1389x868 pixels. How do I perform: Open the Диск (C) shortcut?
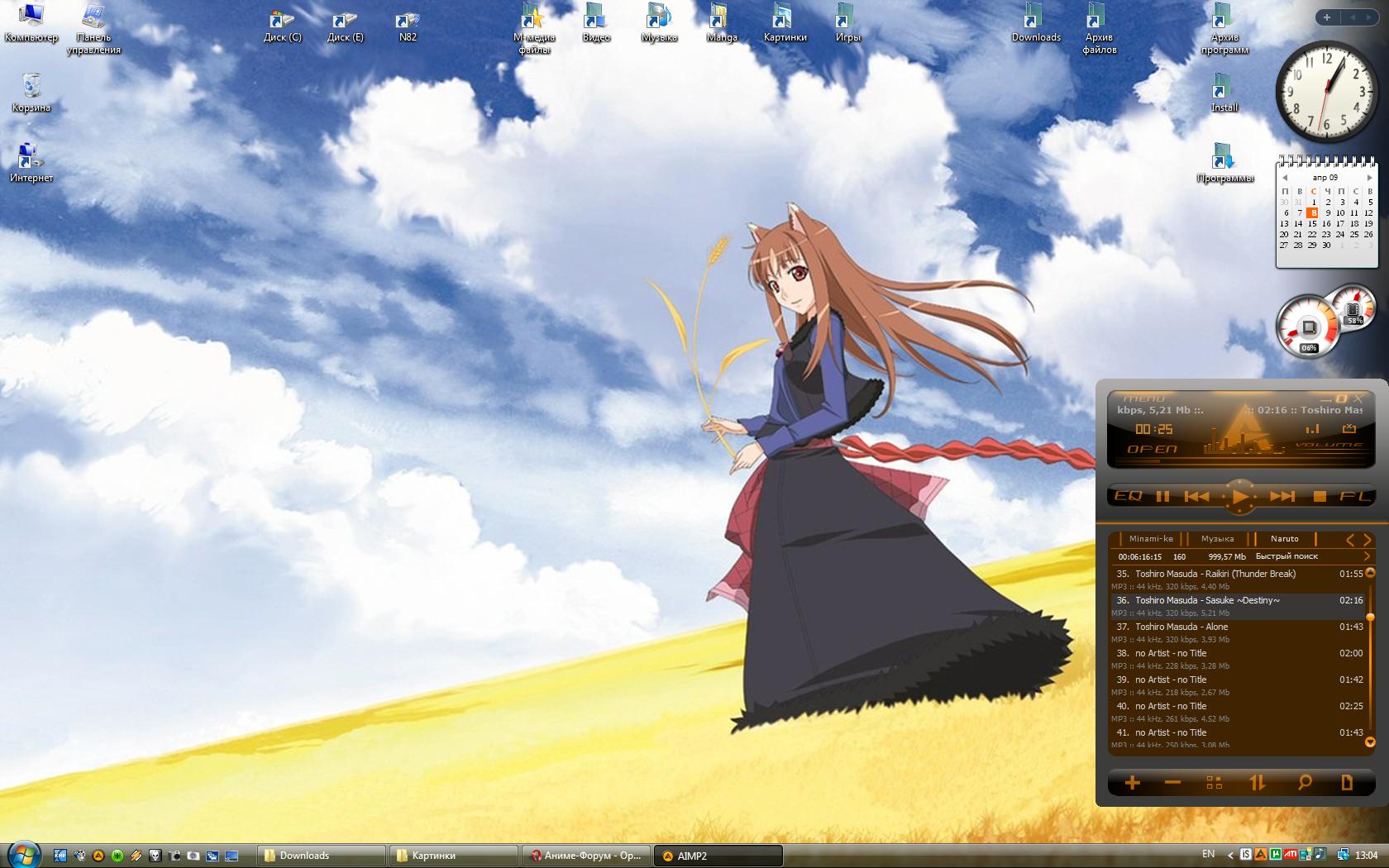coord(283,25)
